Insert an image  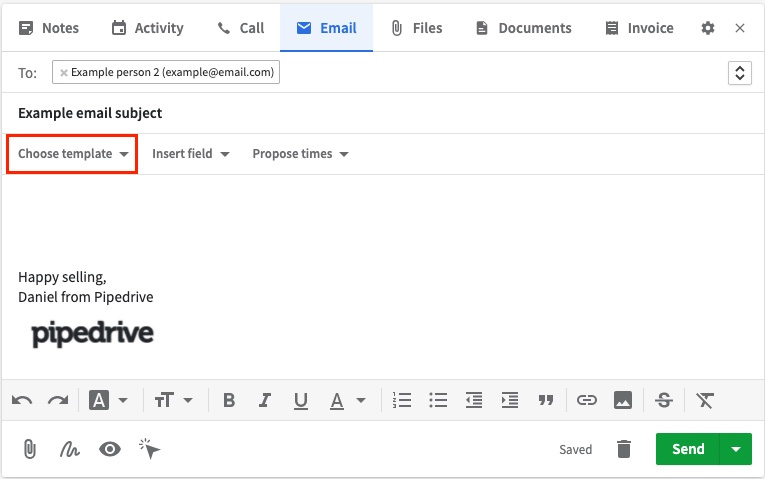tap(623, 400)
